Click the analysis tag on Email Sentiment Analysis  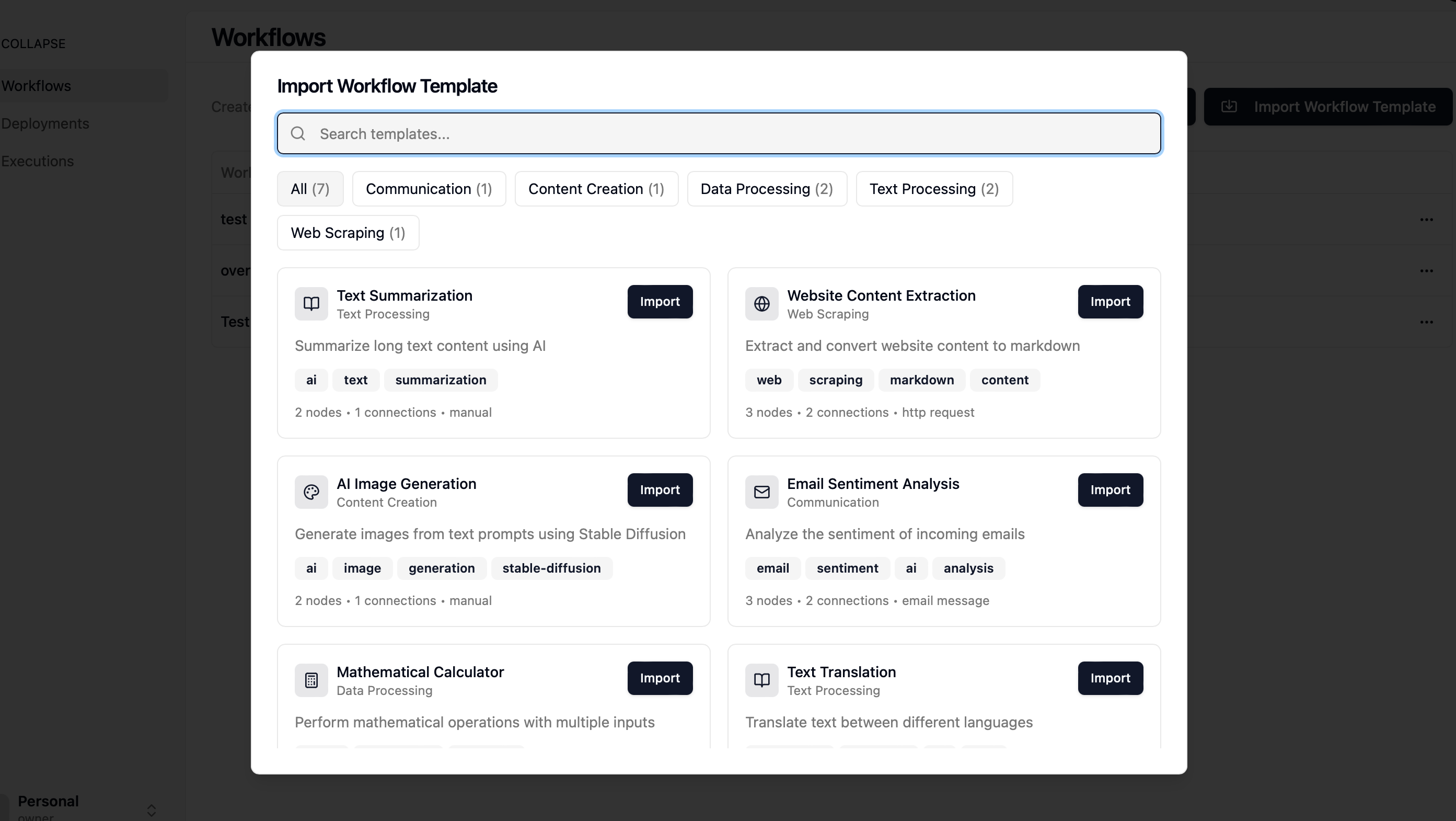[968, 568]
